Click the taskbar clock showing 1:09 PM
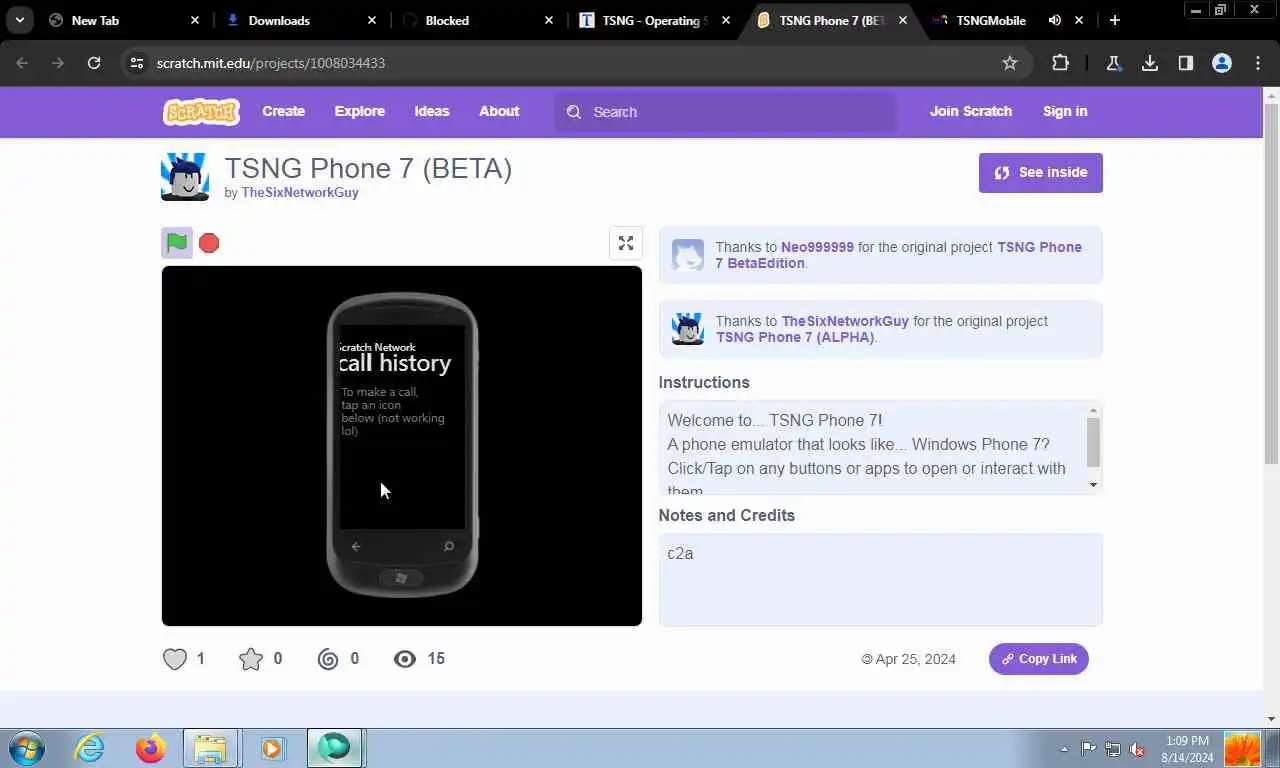1280x768 pixels. (1187, 749)
